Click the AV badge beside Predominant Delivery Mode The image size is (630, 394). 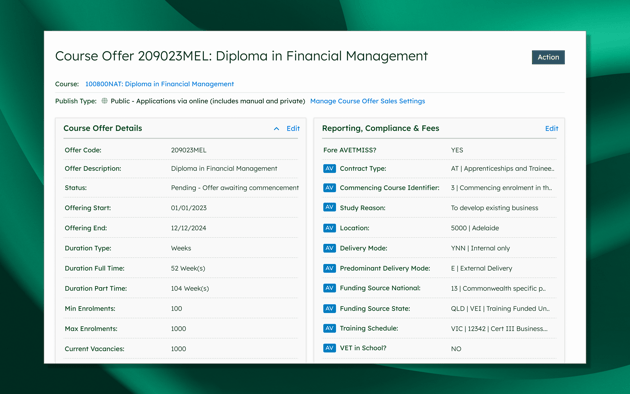pyautogui.click(x=329, y=268)
